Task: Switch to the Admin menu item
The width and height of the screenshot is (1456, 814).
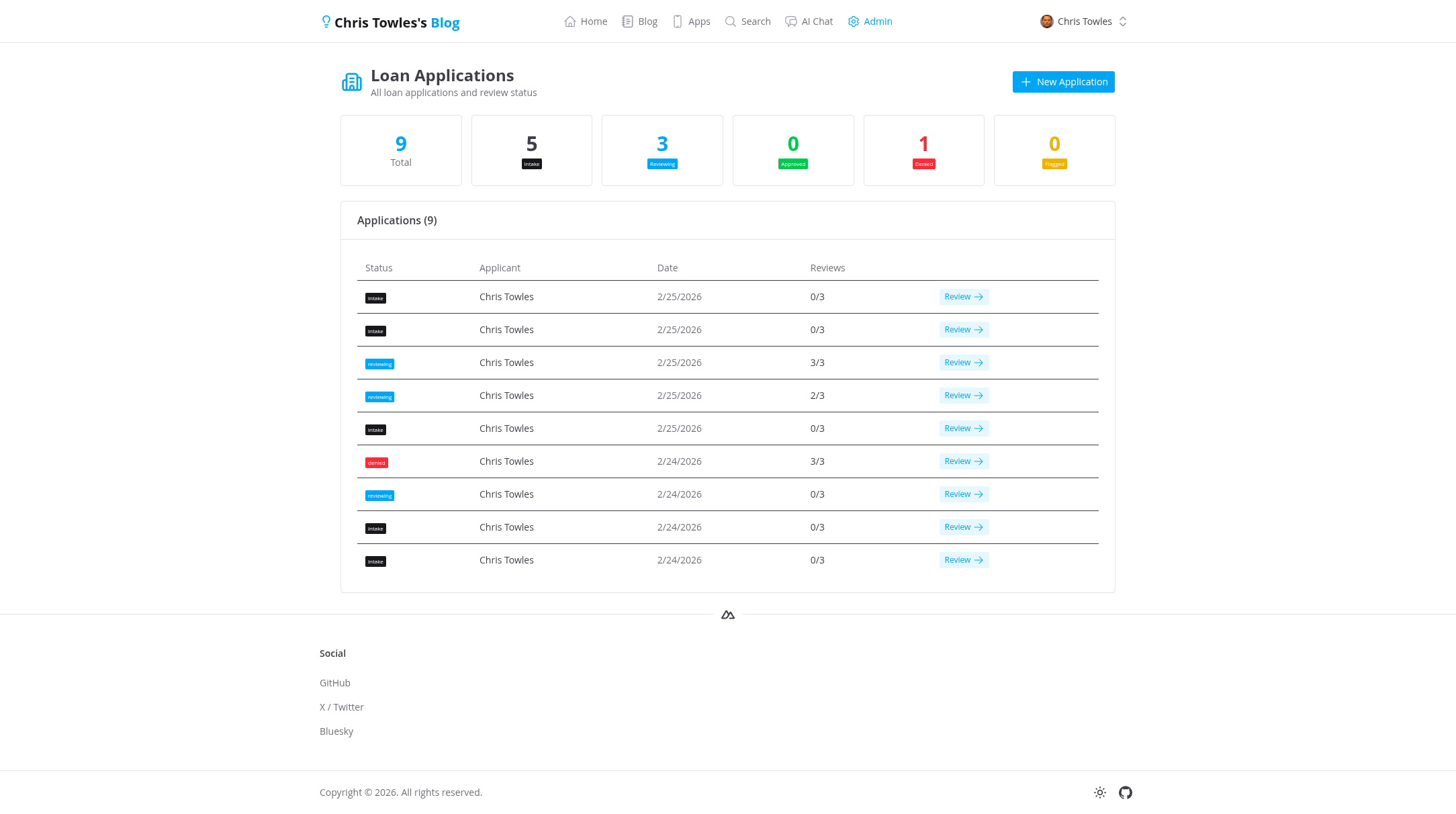Action: tap(878, 21)
